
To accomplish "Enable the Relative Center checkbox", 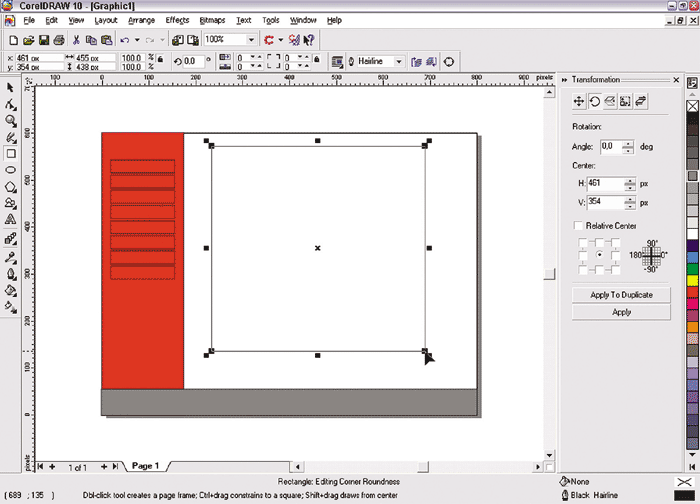I will tap(579, 226).
